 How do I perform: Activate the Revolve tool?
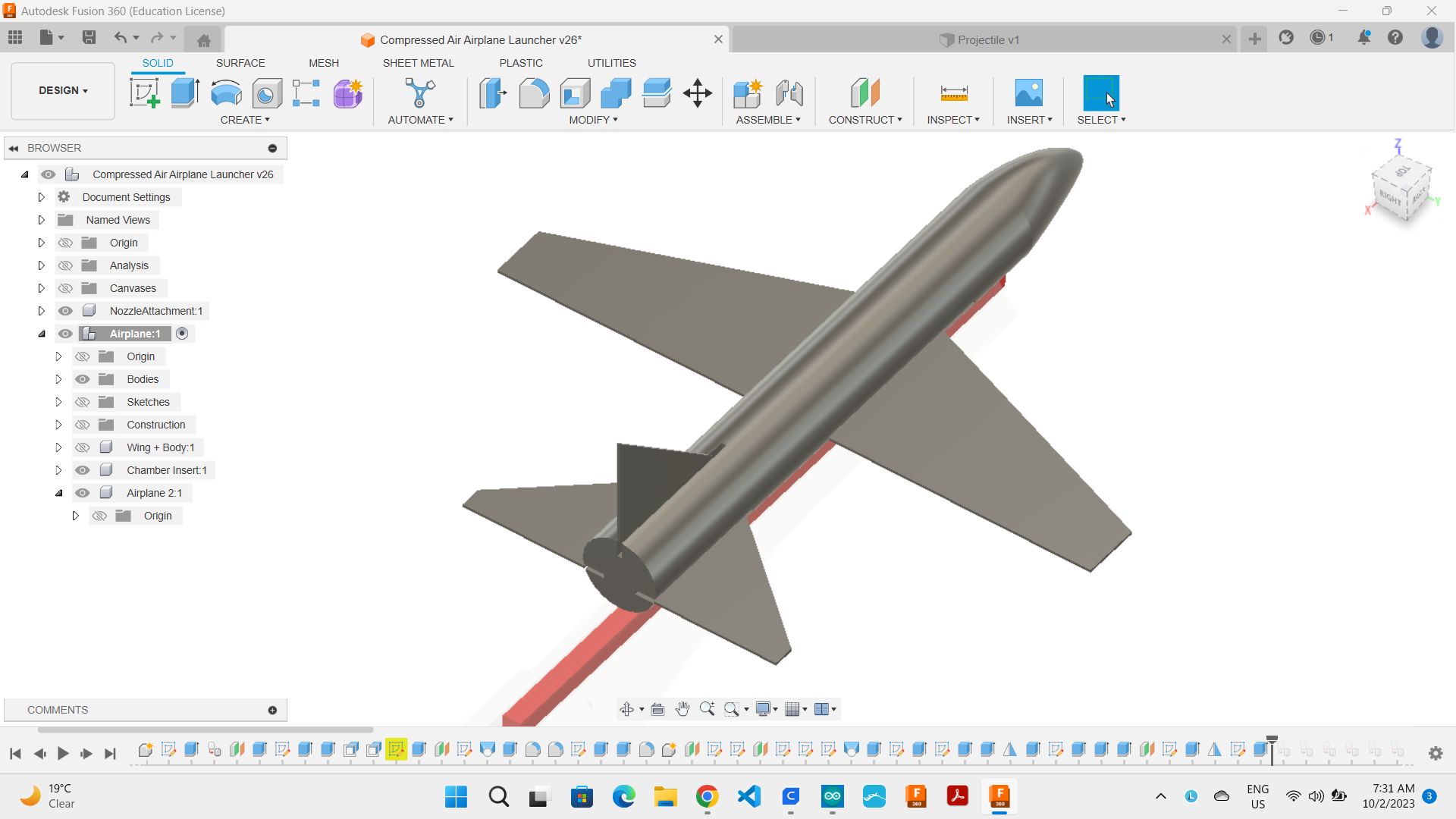click(225, 93)
